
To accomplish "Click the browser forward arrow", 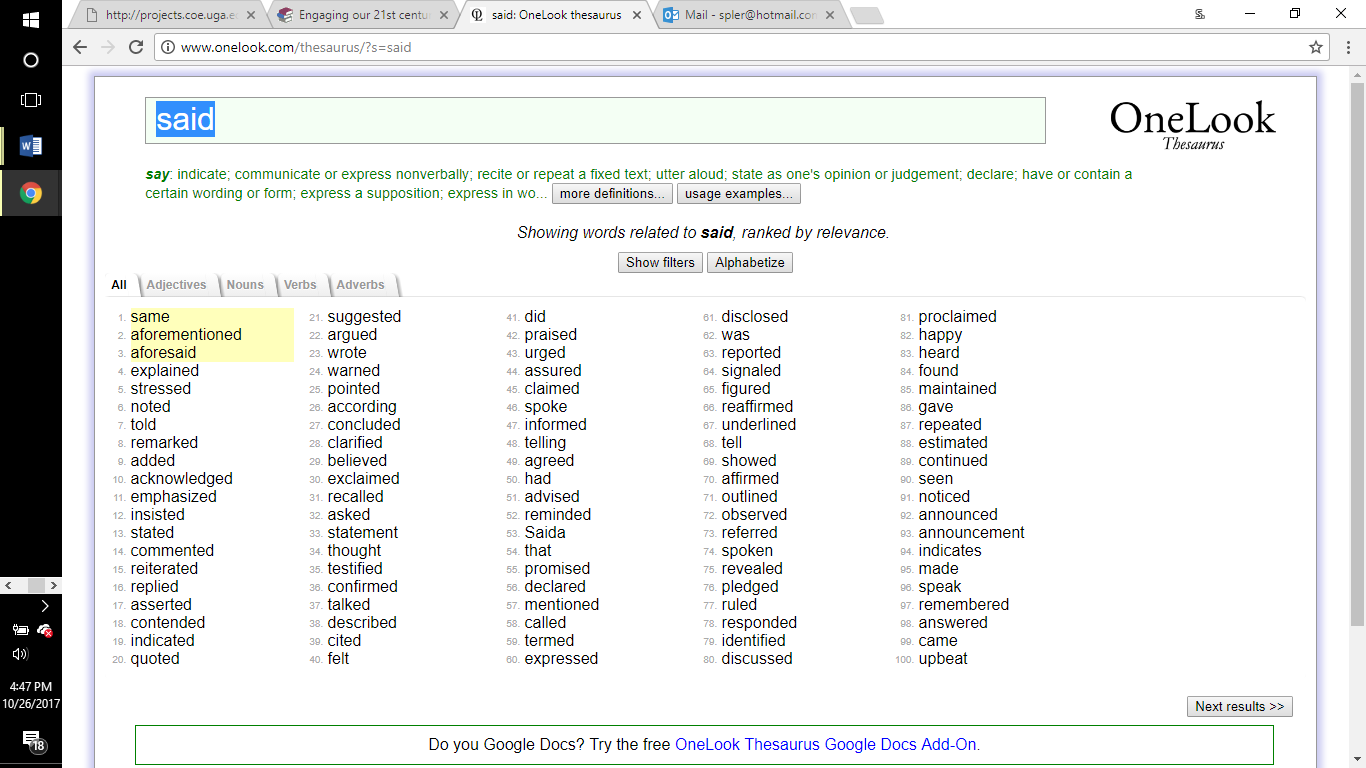I will [x=108, y=47].
